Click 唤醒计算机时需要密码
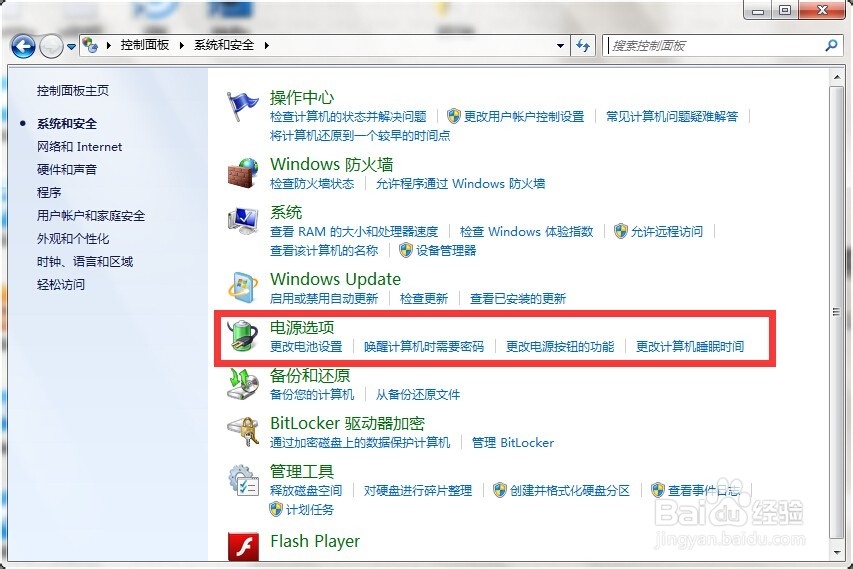The width and height of the screenshot is (853, 569). [424, 347]
